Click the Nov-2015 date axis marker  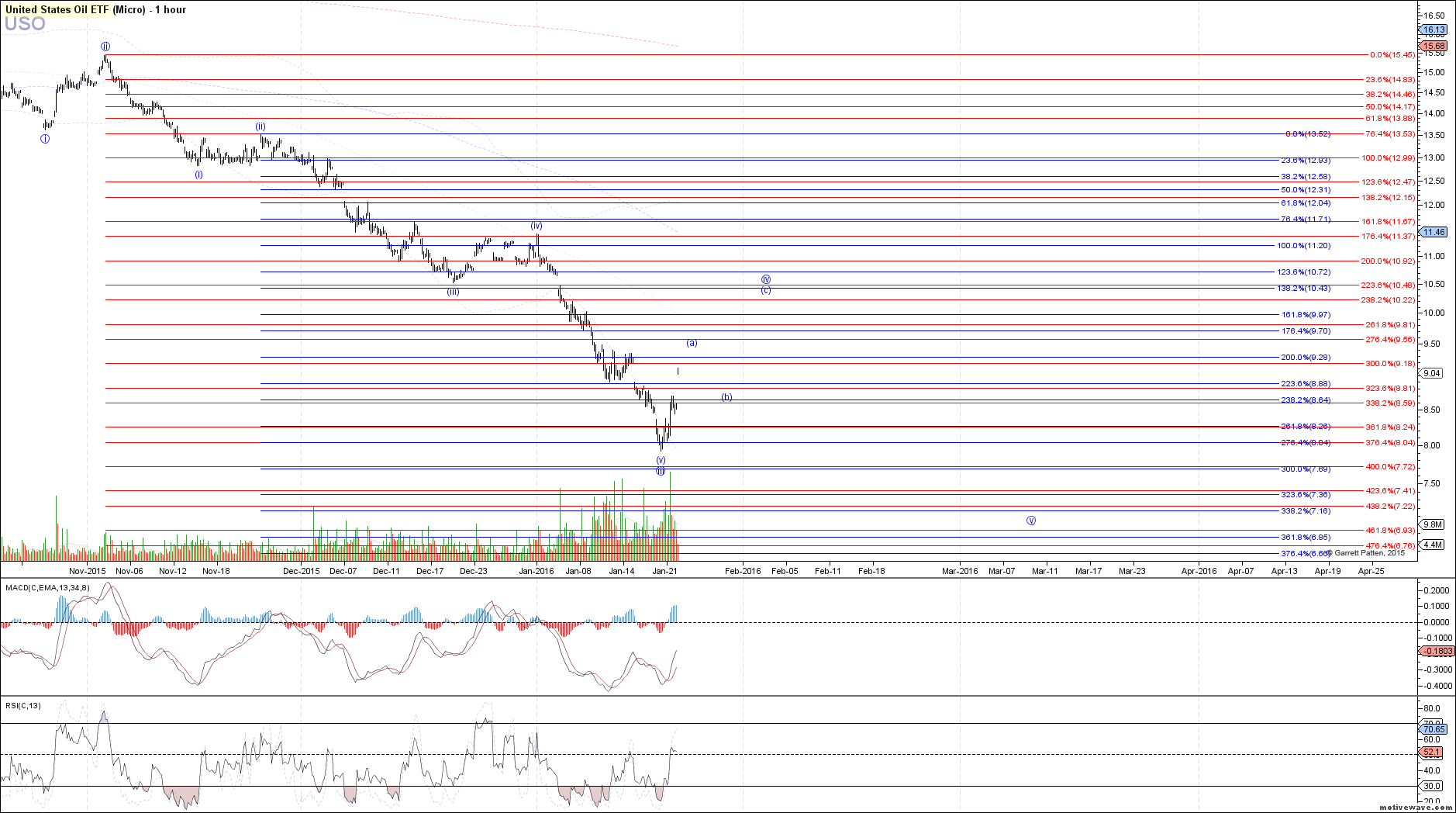pos(87,571)
